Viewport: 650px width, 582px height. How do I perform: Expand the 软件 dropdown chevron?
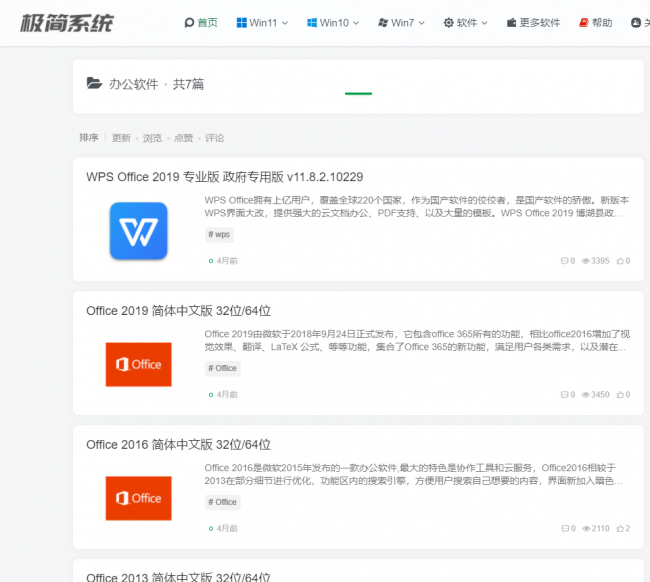tap(484, 23)
